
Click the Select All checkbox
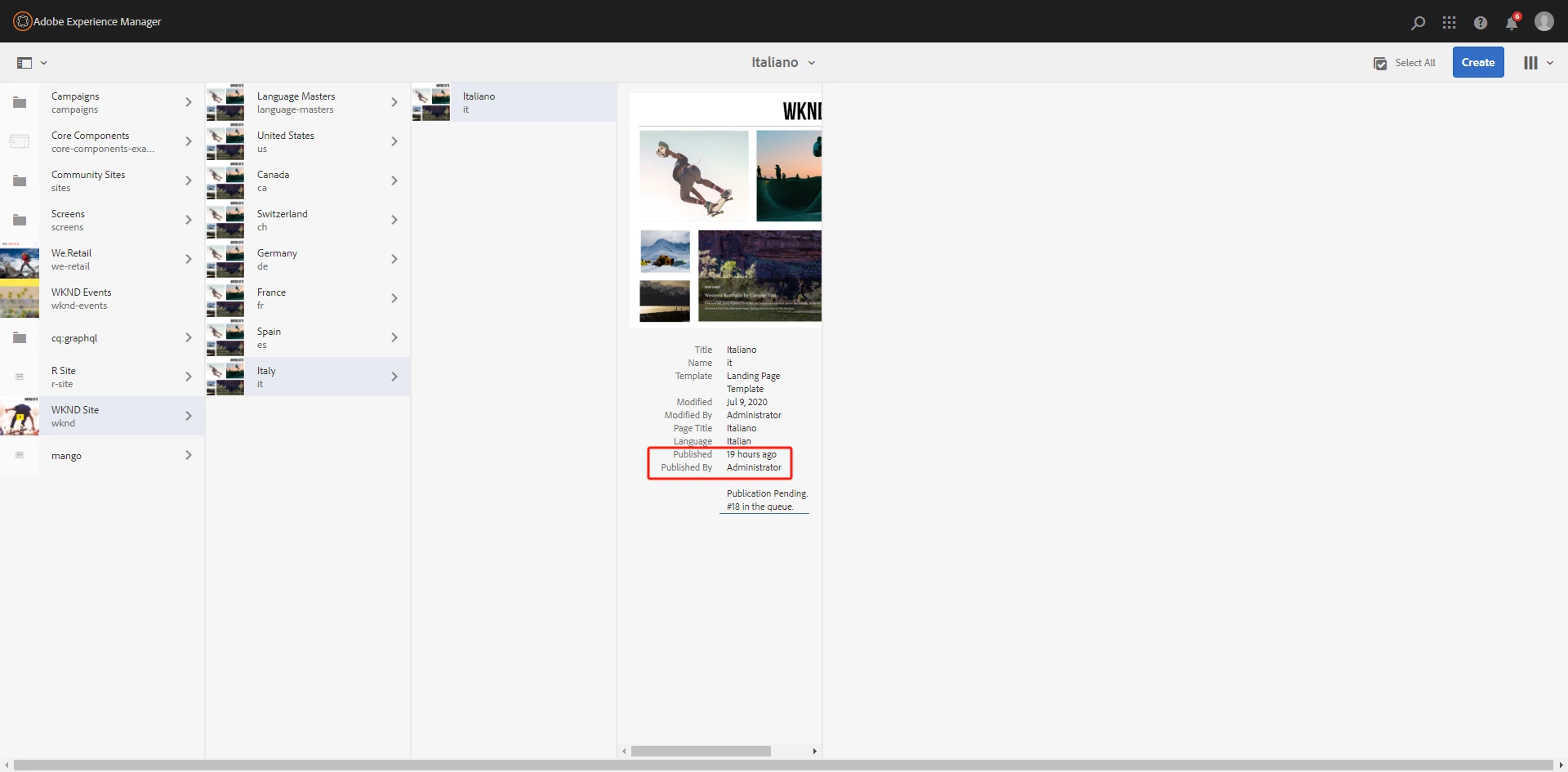coord(1380,64)
